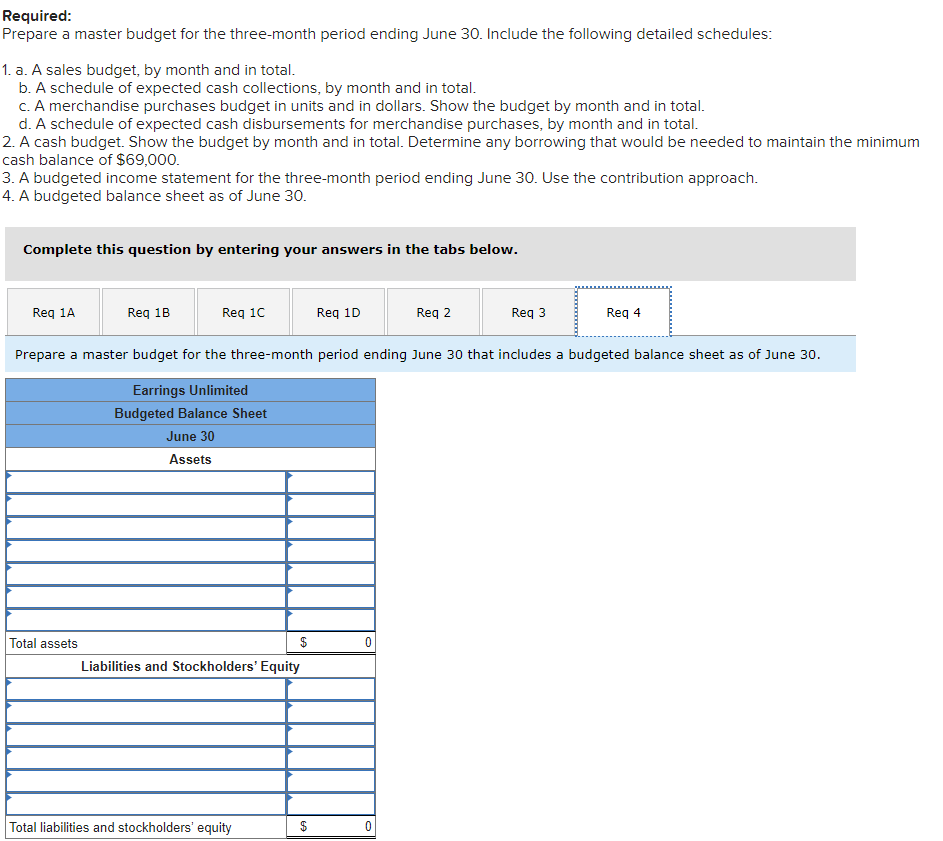Open the Req 1D tab
This screenshot has width=943, height=841.
(x=338, y=311)
